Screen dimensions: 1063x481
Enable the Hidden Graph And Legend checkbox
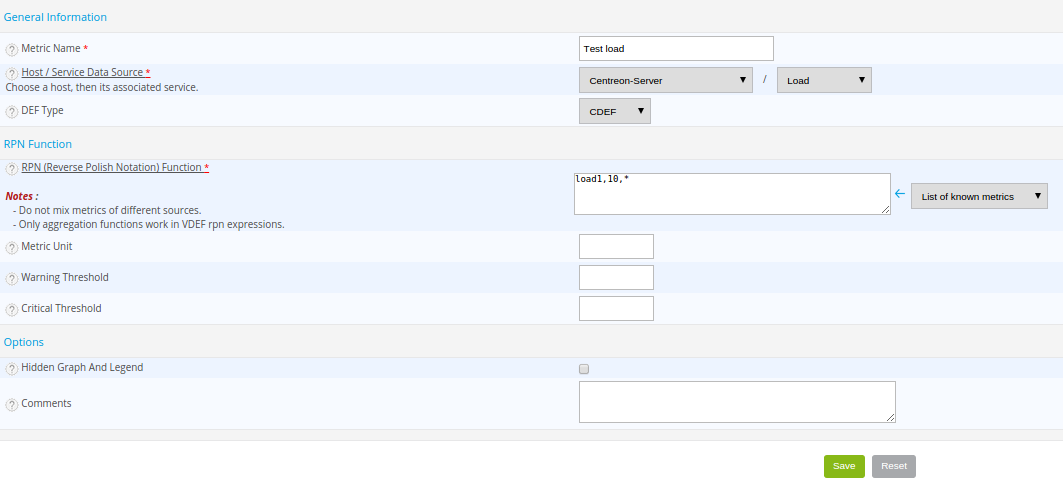(584, 369)
